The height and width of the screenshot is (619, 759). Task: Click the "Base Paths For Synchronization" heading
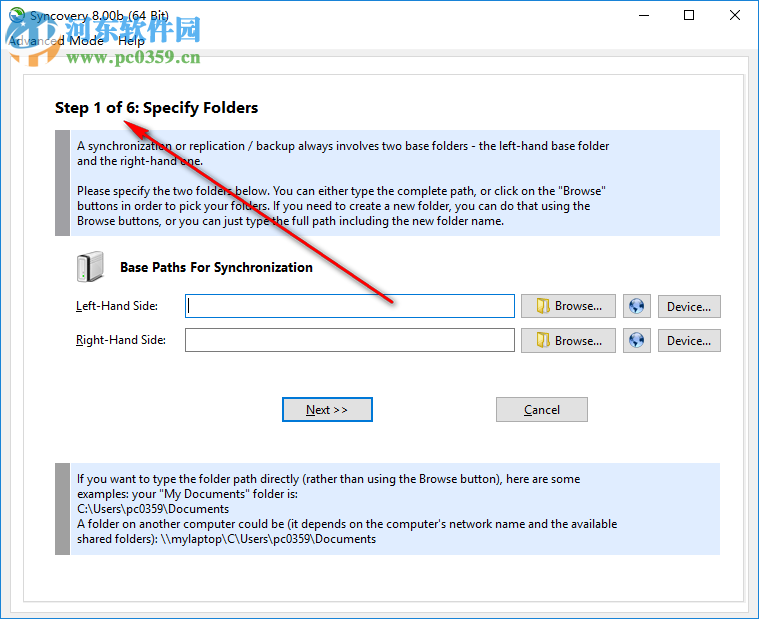[216, 267]
